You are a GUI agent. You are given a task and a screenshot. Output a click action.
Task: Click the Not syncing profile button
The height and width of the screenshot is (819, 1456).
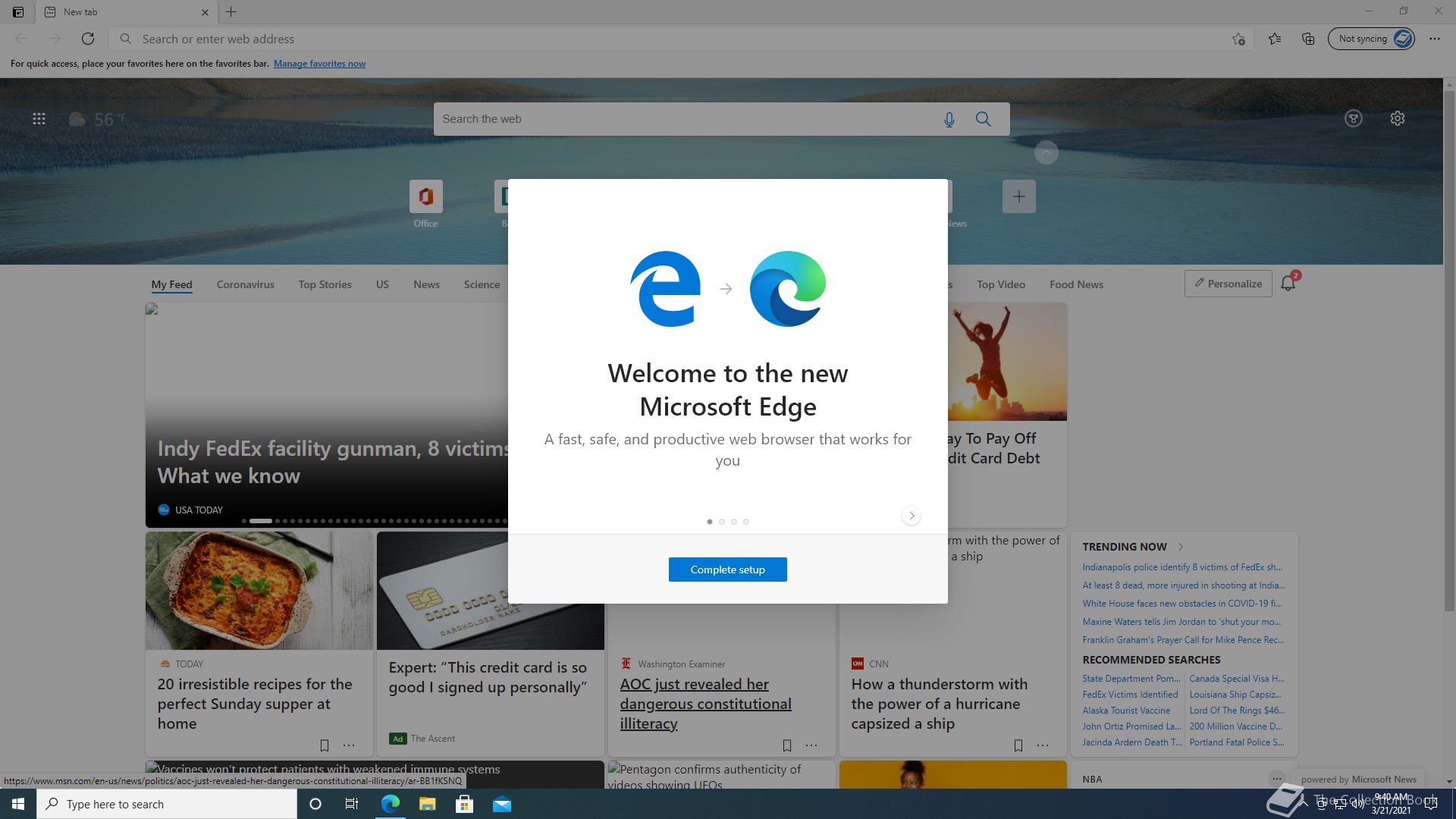(x=1371, y=39)
